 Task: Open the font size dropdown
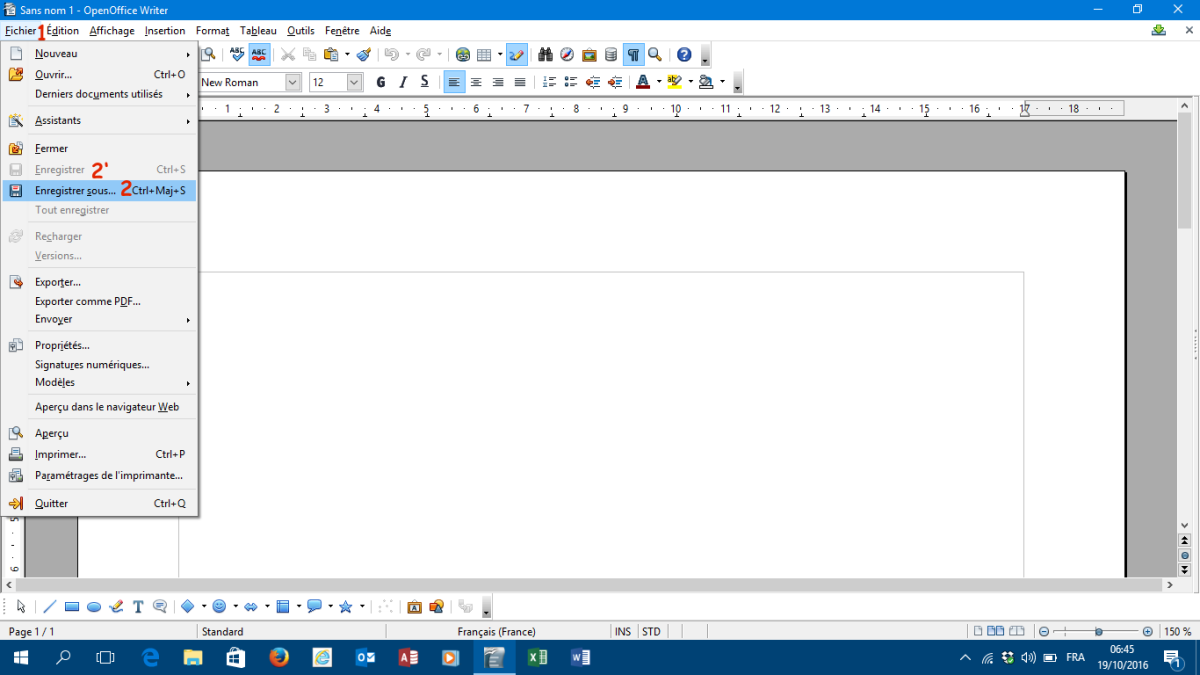pyautogui.click(x=354, y=82)
